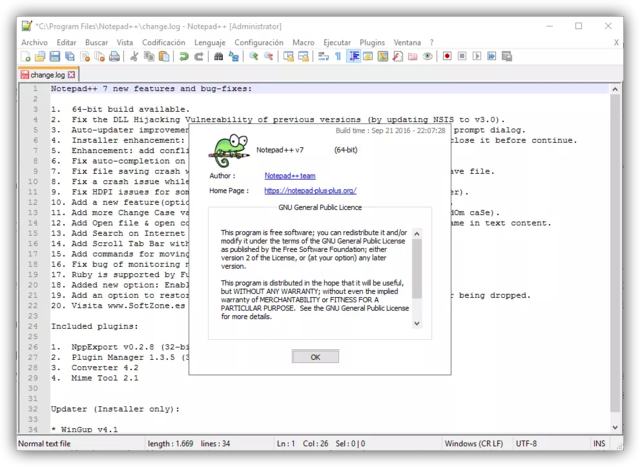Open the Function List icon

point(398,56)
